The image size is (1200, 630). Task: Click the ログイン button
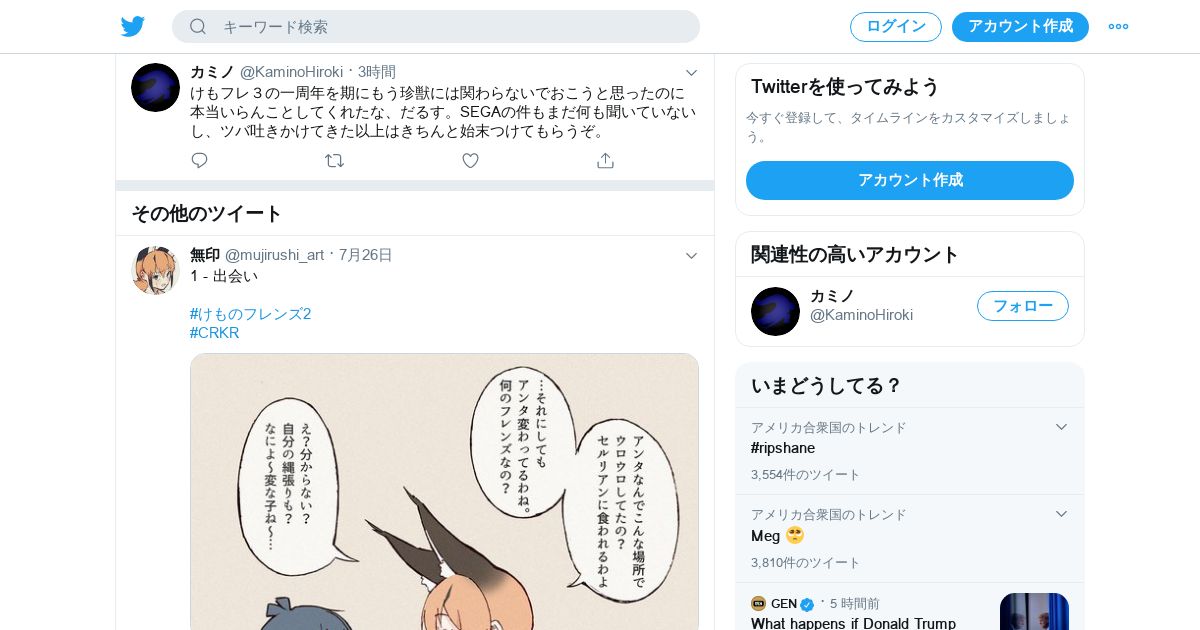[896, 27]
